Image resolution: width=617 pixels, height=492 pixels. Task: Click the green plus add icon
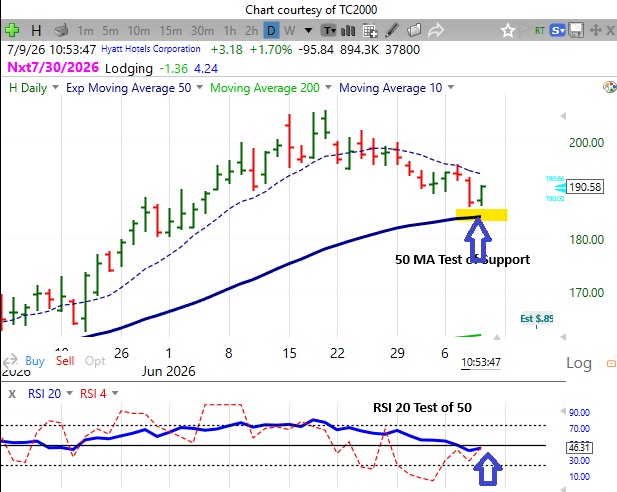pos(12,30)
